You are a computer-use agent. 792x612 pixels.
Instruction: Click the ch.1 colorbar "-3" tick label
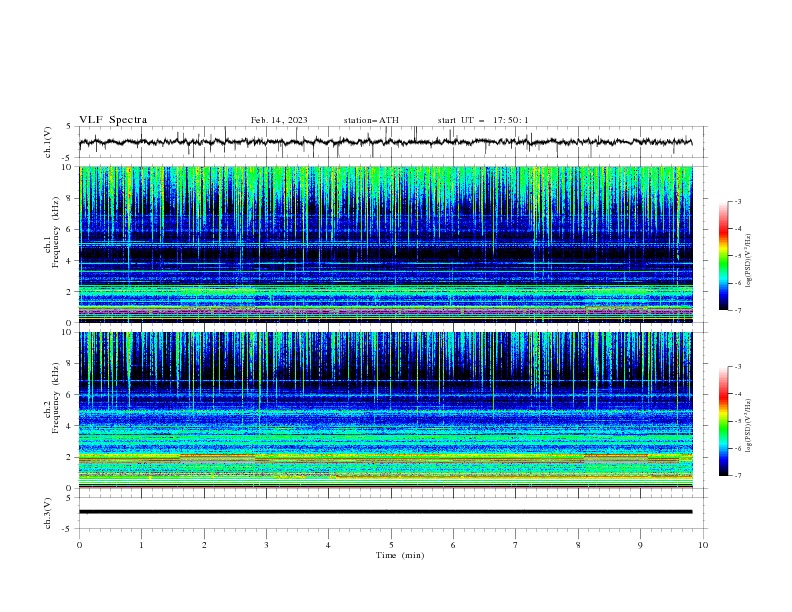[x=737, y=201]
